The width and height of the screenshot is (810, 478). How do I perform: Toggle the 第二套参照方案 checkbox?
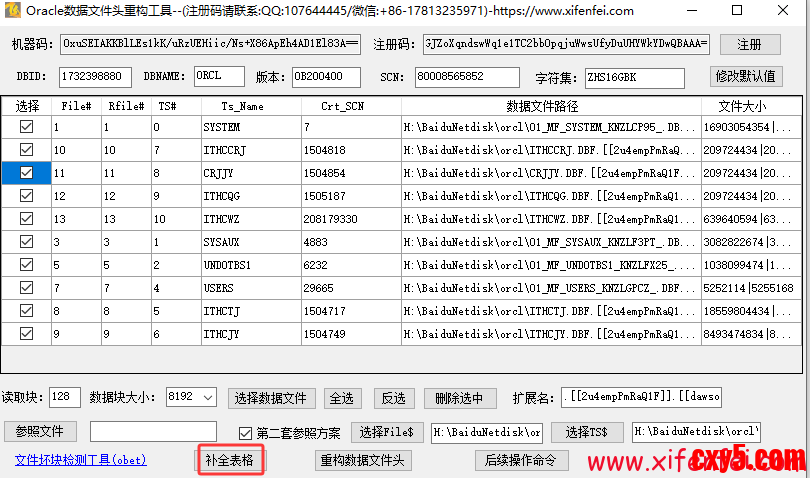[245, 433]
